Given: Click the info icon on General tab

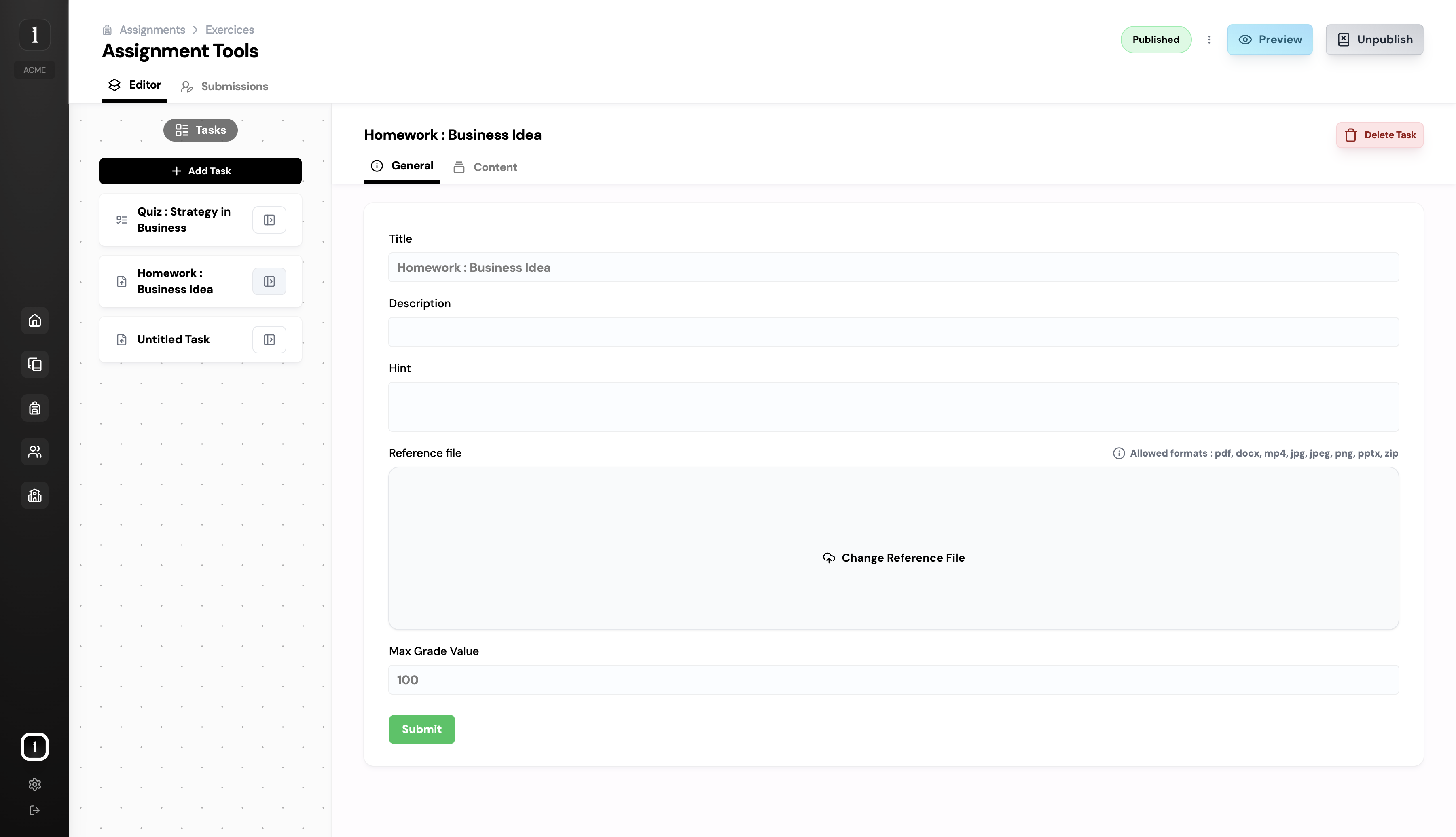Looking at the screenshot, I should coord(377,165).
